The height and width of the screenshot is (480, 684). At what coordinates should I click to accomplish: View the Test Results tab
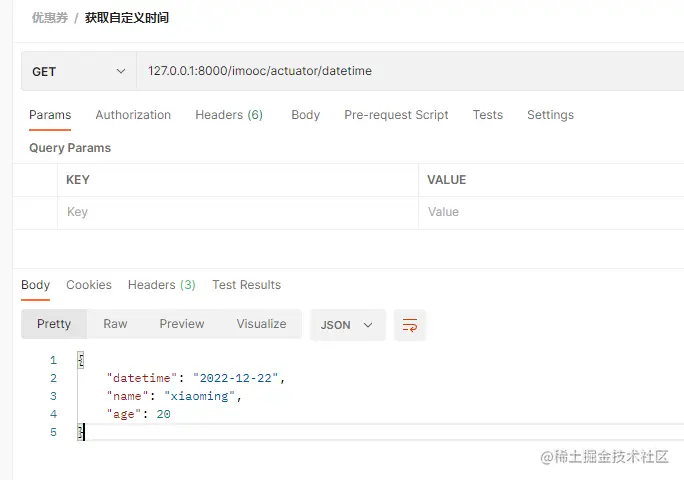click(246, 285)
